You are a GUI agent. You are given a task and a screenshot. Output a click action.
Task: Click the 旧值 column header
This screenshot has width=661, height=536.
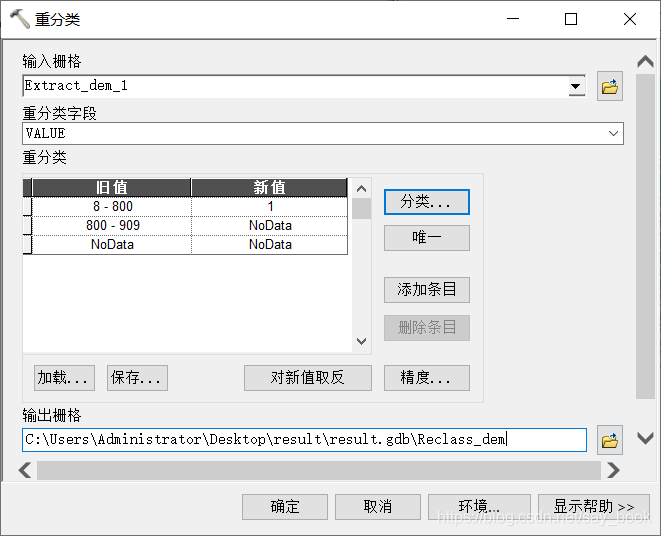point(112,188)
